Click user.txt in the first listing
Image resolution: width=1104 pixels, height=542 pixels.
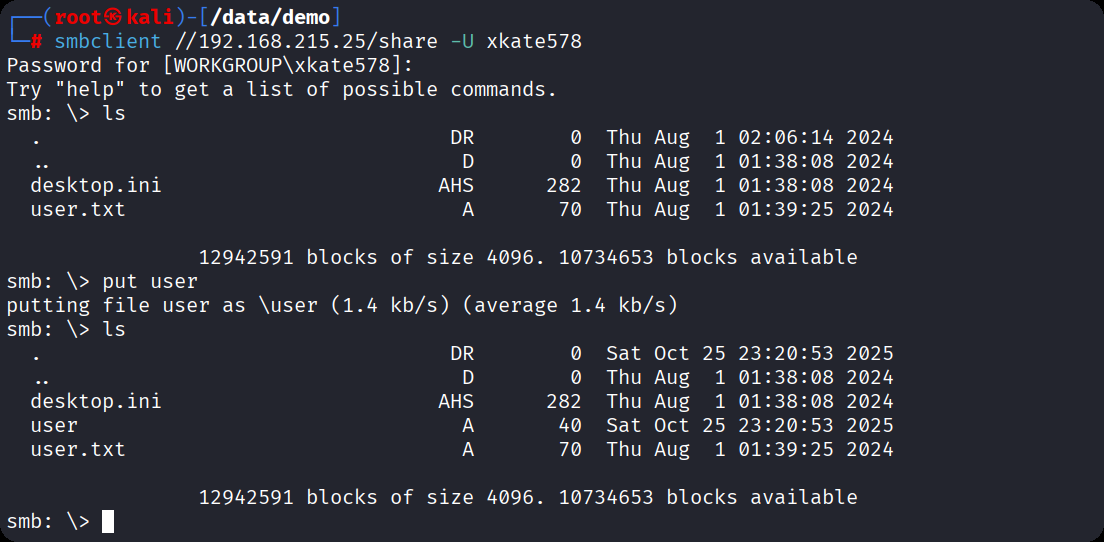point(78,209)
